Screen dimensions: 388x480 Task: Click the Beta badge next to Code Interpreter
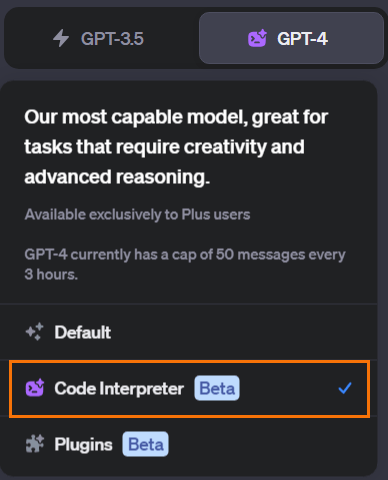[x=217, y=388]
